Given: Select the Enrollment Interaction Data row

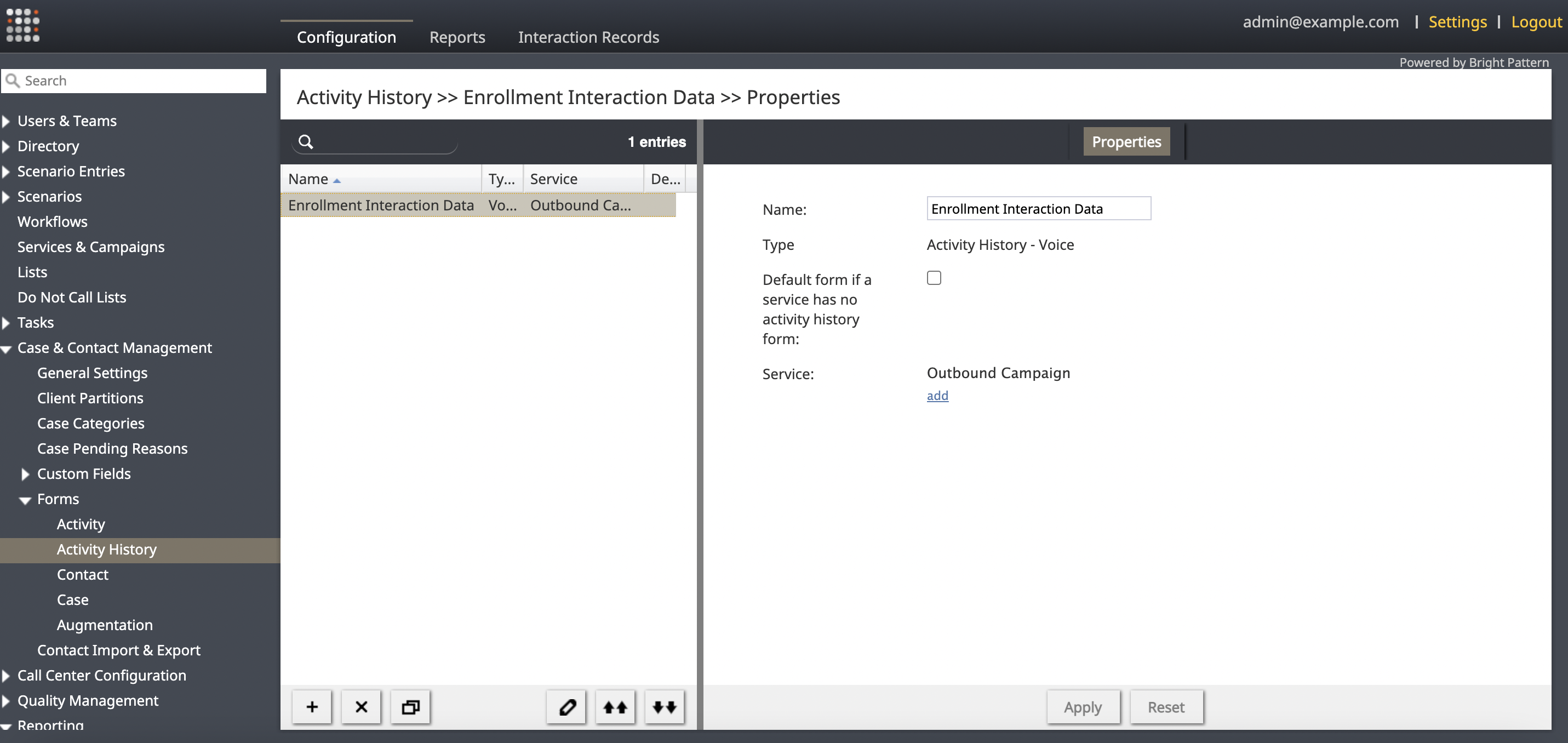Looking at the screenshot, I should 478,205.
